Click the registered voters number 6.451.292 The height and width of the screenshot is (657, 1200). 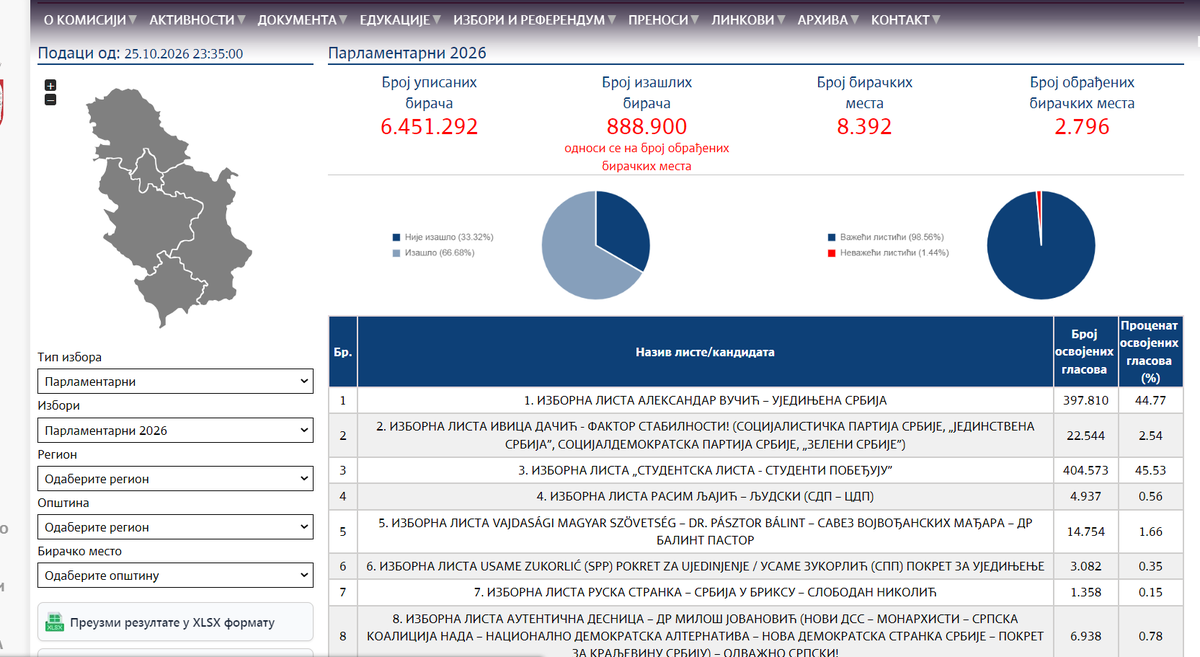tap(429, 127)
